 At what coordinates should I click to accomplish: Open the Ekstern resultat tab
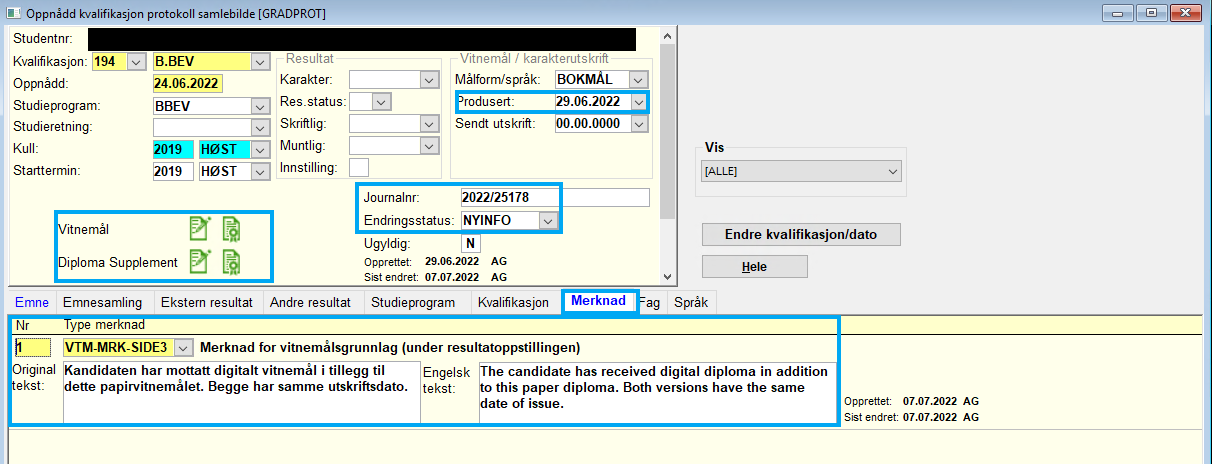208,302
